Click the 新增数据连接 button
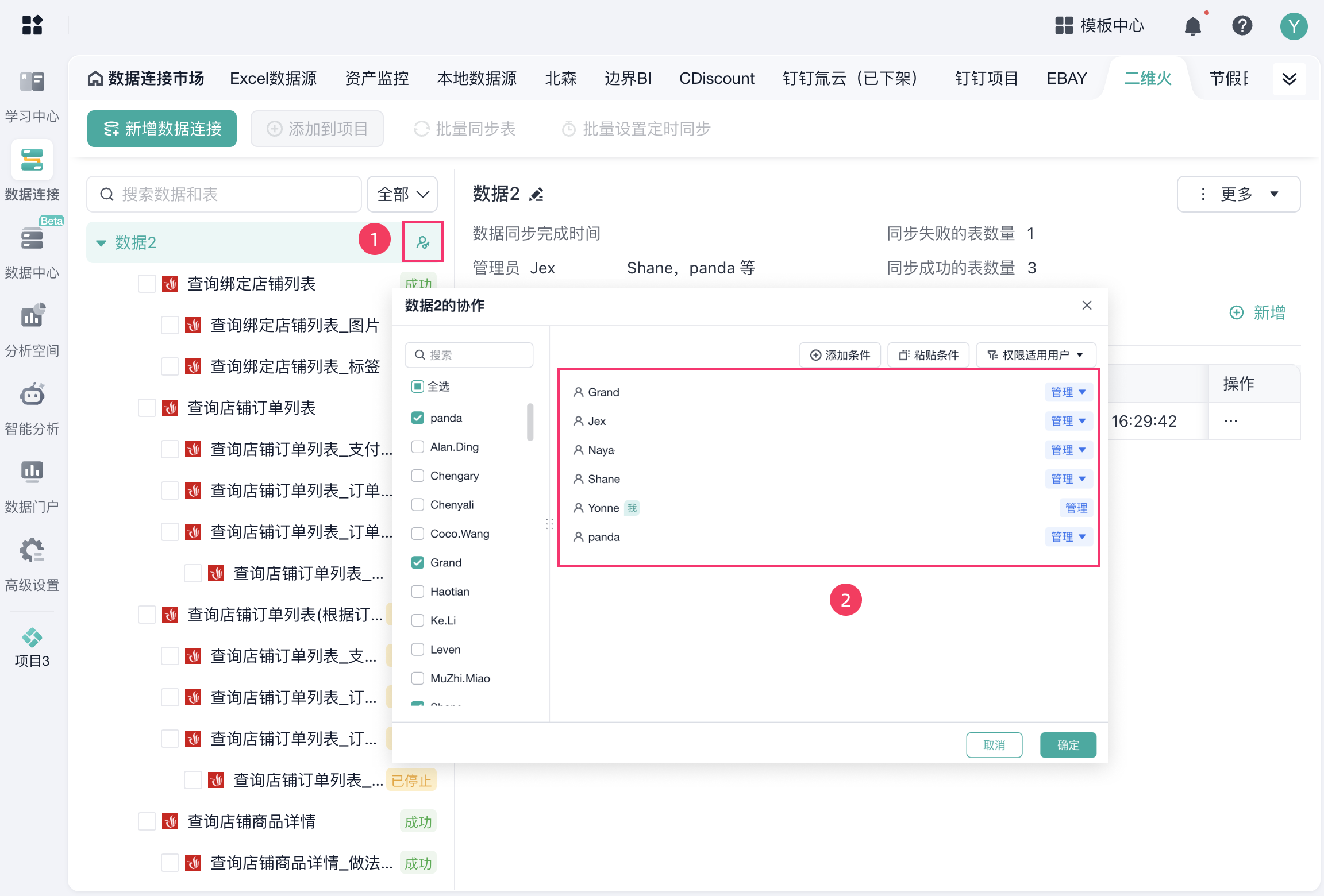This screenshot has width=1324, height=896. pyautogui.click(x=162, y=129)
